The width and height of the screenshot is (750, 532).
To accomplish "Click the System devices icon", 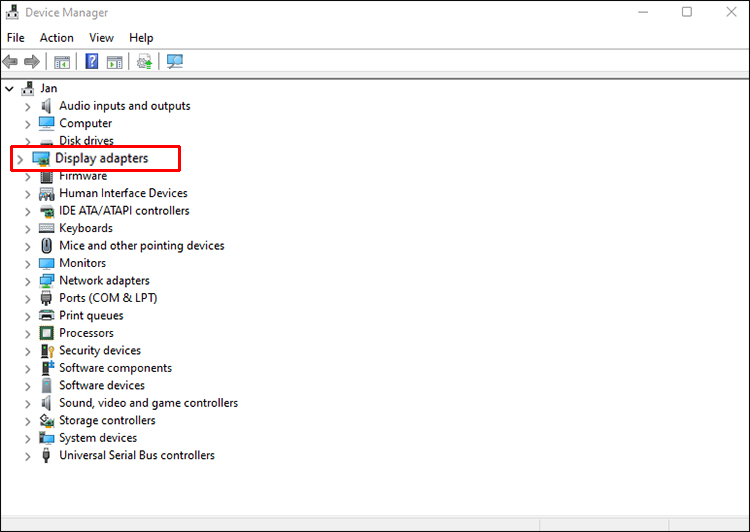I will tap(46, 438).
